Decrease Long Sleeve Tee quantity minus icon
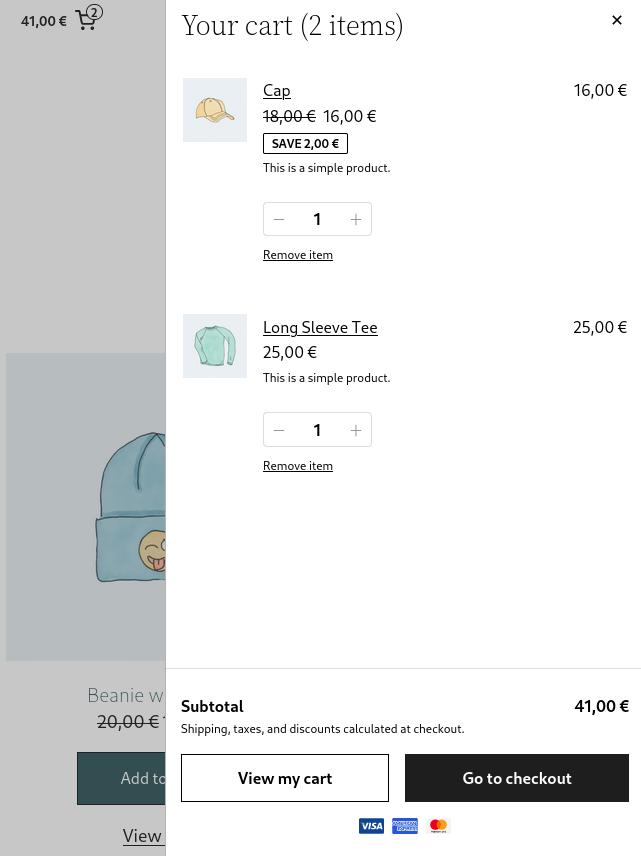Image resolution: width=641 pixels, height=856 pixels. click(x=279, y=430)
